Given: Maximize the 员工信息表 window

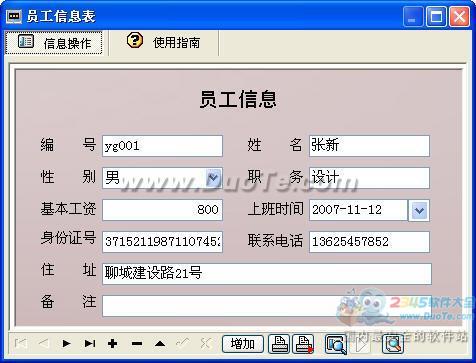Looking at the screenshot, I should (x=436, y=16).
